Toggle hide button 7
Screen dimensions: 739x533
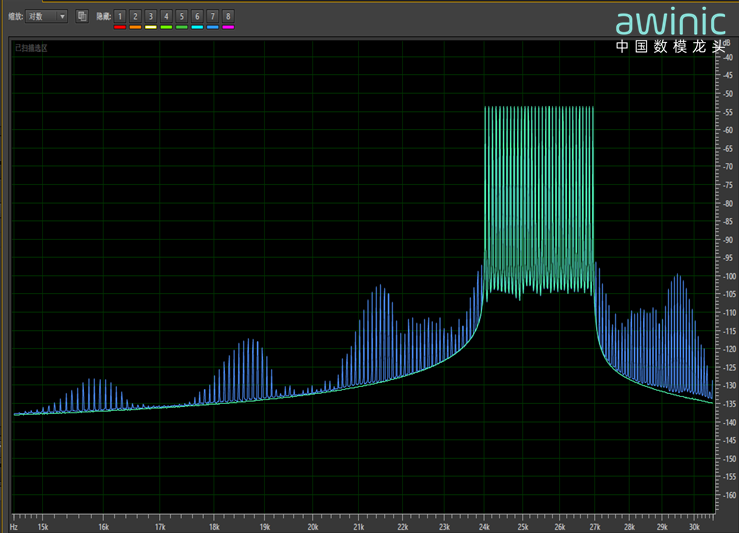(212, 16)
